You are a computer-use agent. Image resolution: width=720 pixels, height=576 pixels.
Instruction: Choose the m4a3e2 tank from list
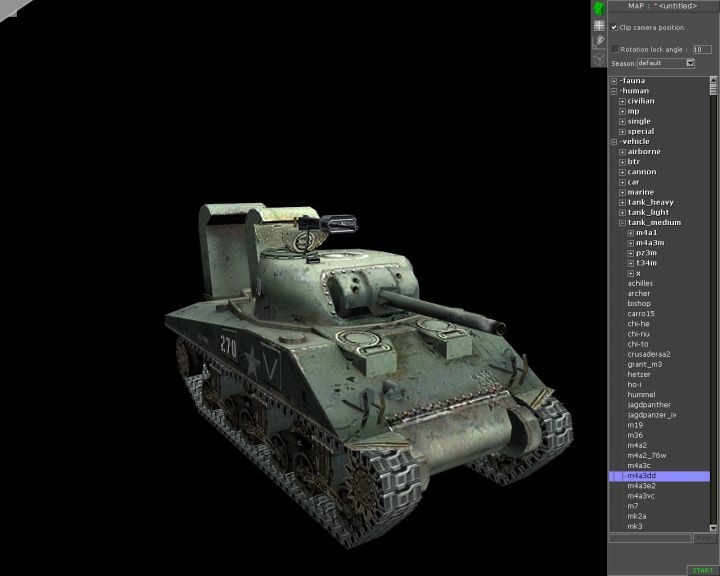tap(641, 486)
